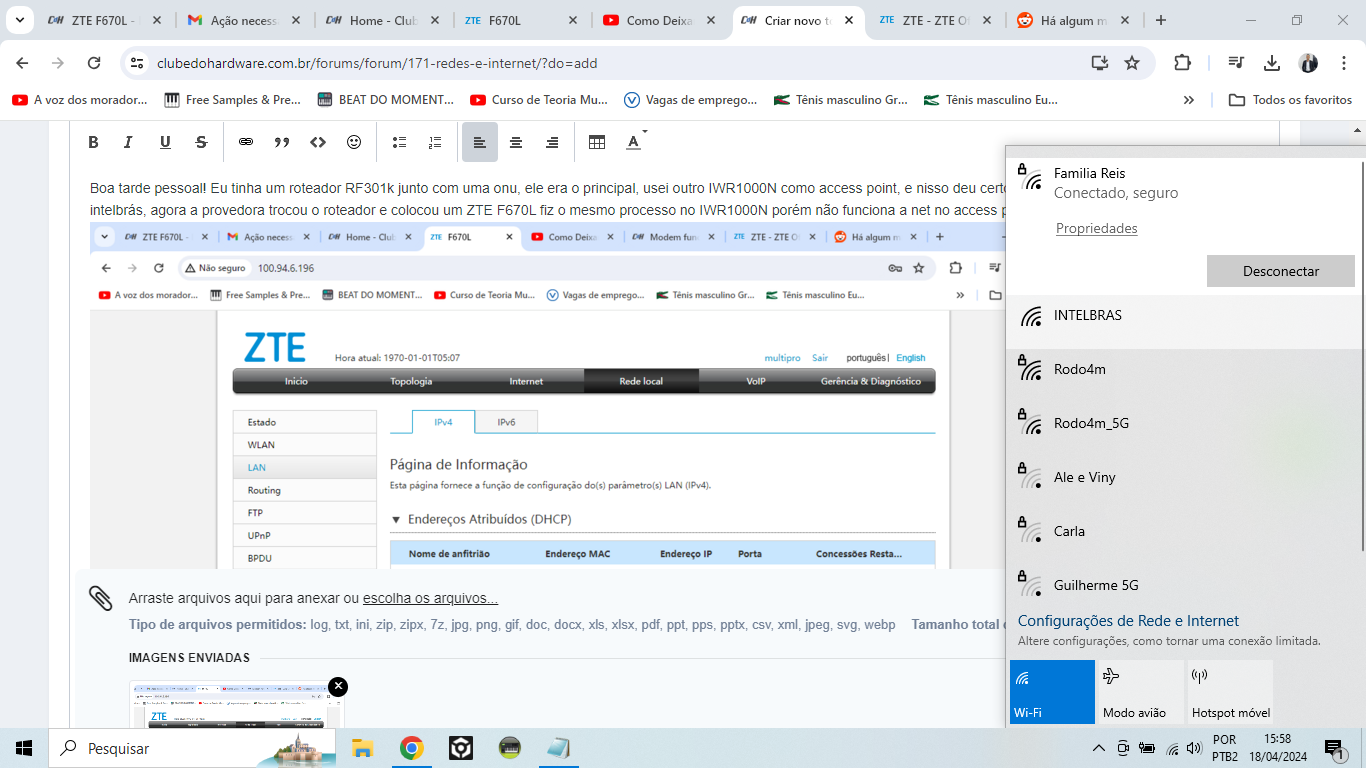Click the uploaded screenshot thumbnail
The image size is (1366, 768).
point(237,705)
